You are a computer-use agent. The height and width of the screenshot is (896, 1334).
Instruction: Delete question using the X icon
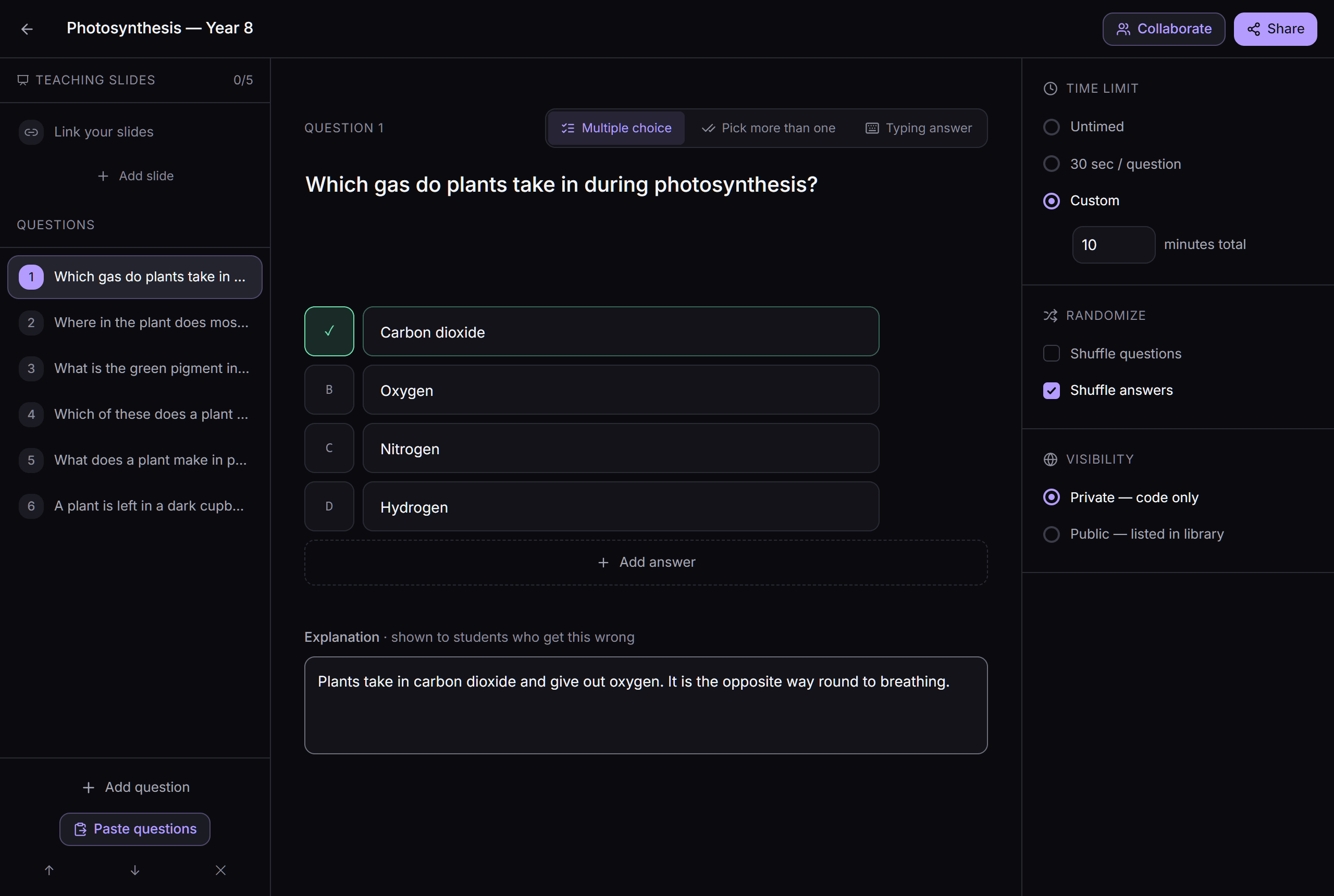(x=220, y=870)
